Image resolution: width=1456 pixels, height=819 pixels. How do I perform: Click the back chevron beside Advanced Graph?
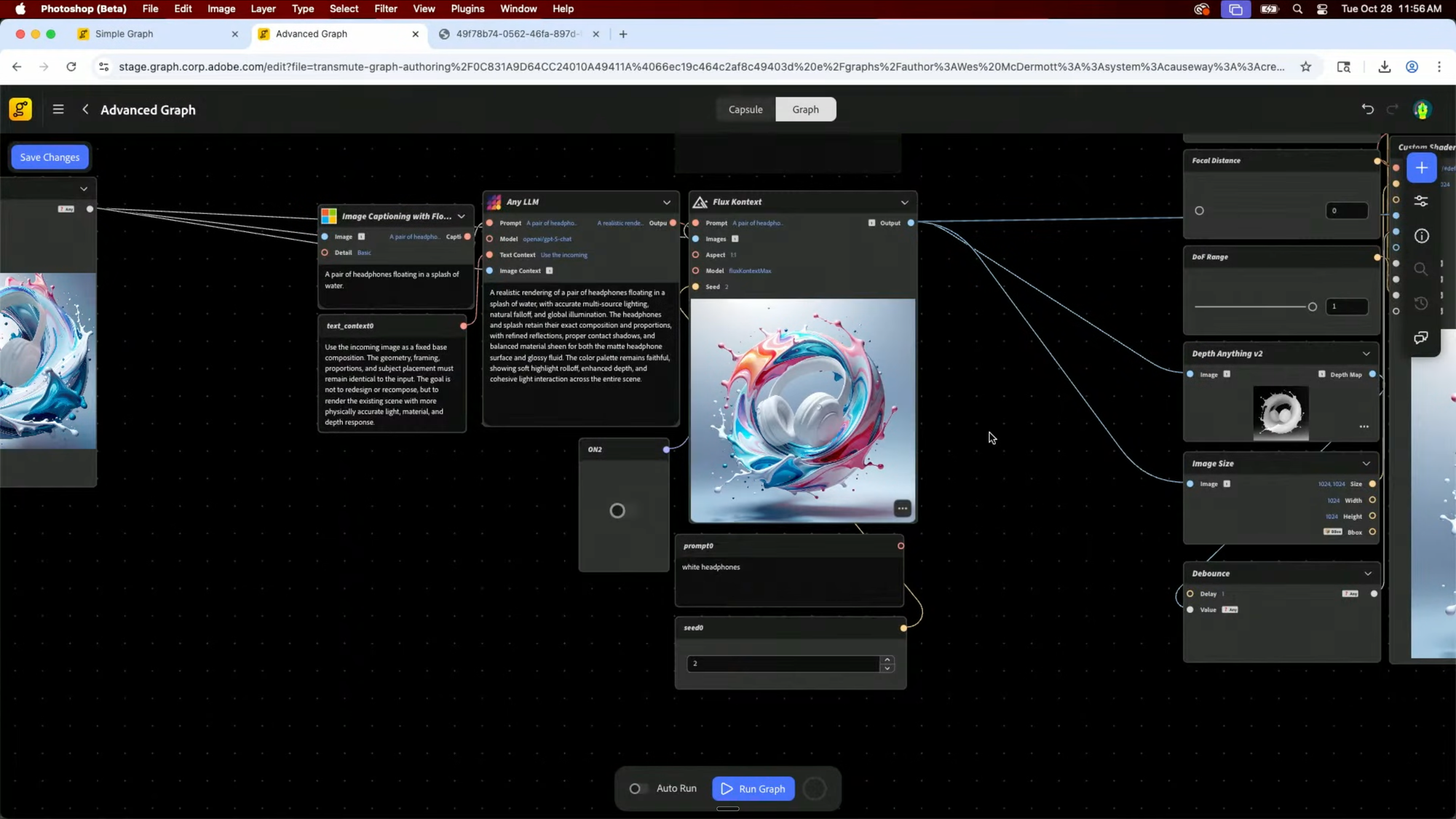click(85, 109)
